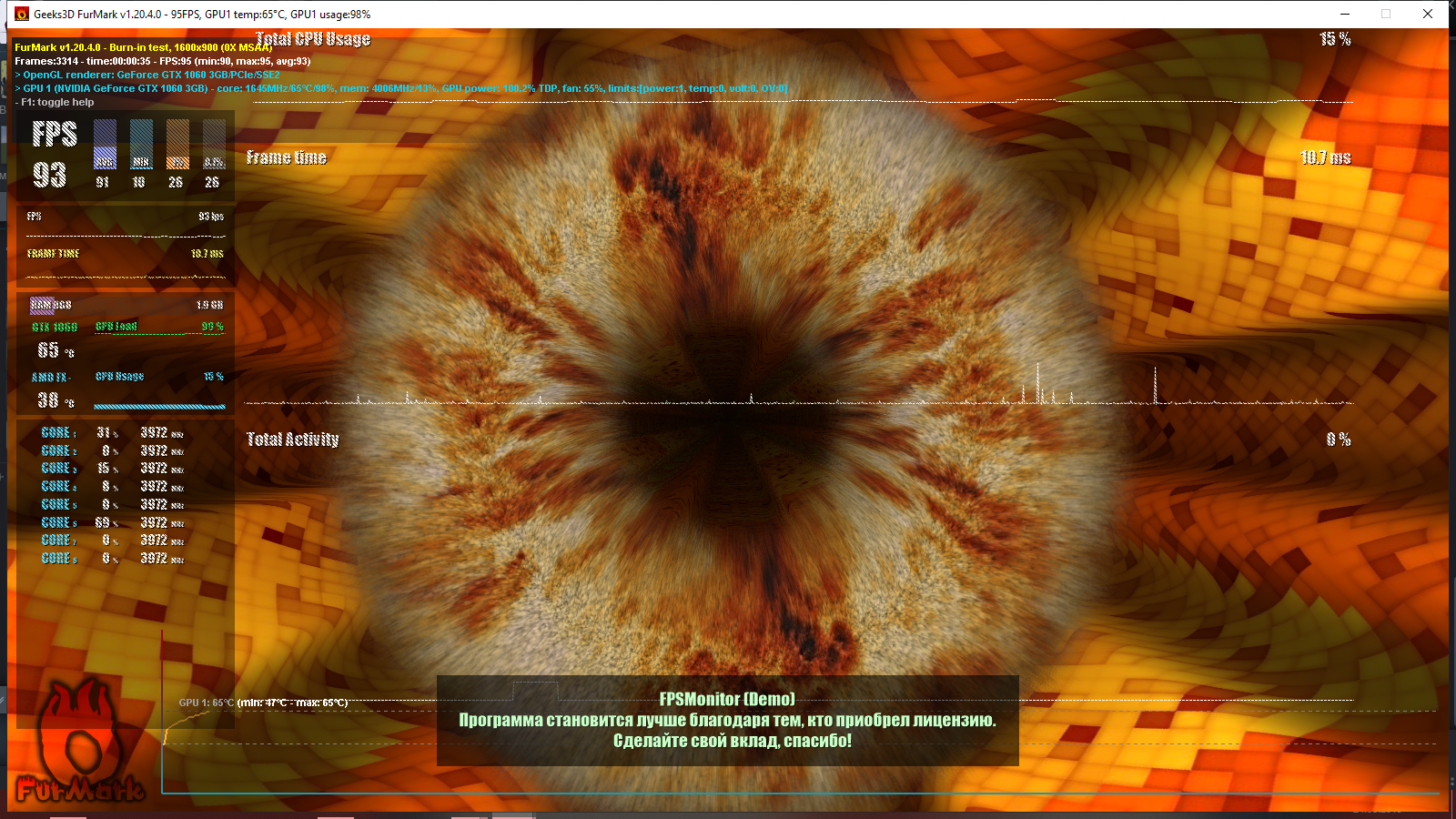This screenshot has height=819, width=1456.
Task: Click the 'F1: toggle help' hint
Action: tap(55, 102)
